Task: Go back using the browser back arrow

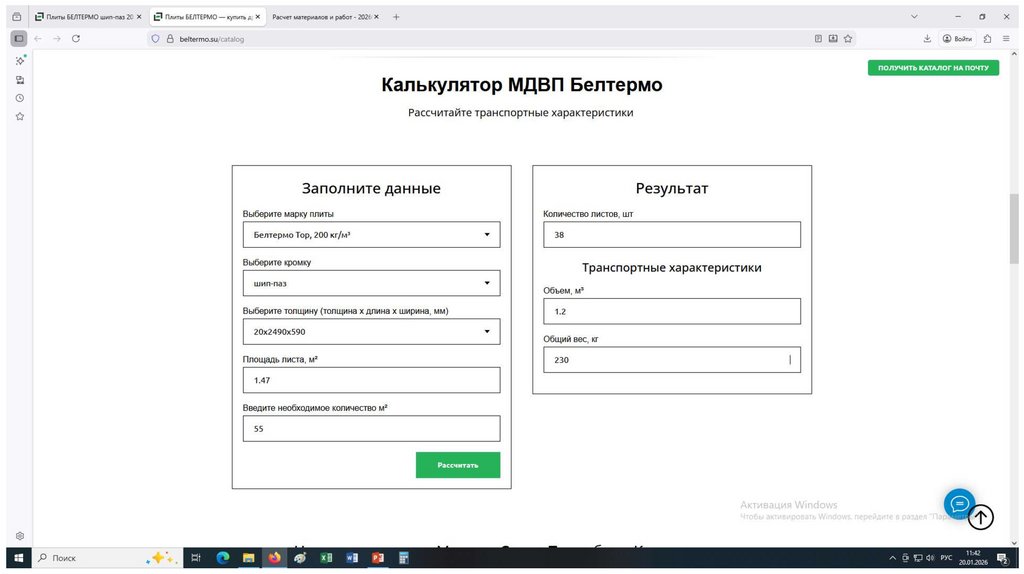Action: click(38, 39)
